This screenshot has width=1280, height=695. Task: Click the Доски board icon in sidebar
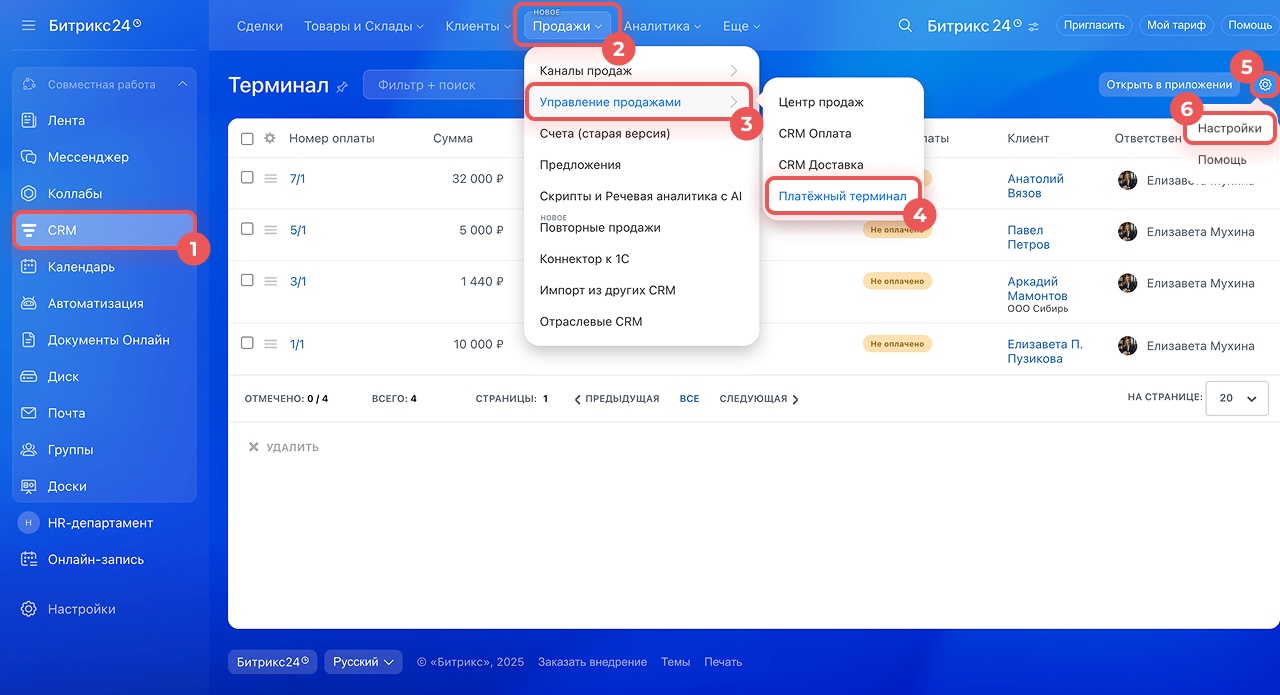click(29, 486)
